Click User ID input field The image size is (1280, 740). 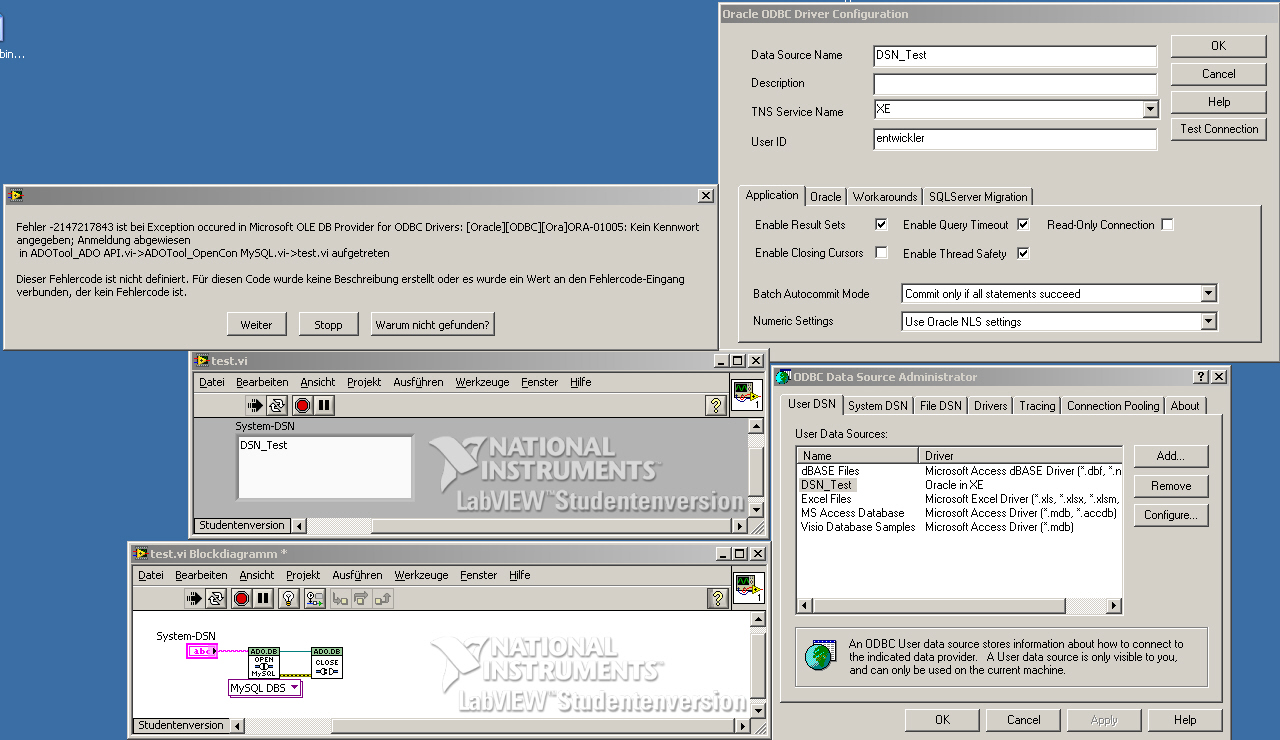(1015, 139)
